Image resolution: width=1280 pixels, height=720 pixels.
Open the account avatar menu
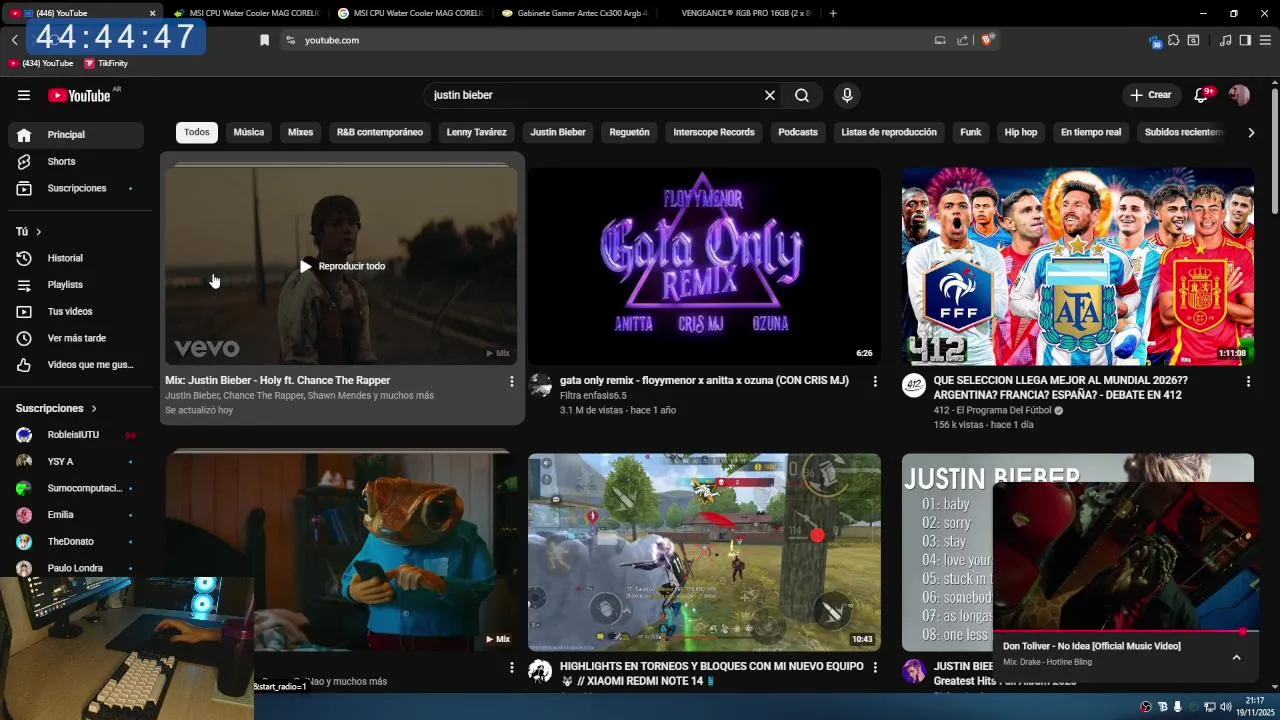pyautogui.click(x=1239, y=95)
